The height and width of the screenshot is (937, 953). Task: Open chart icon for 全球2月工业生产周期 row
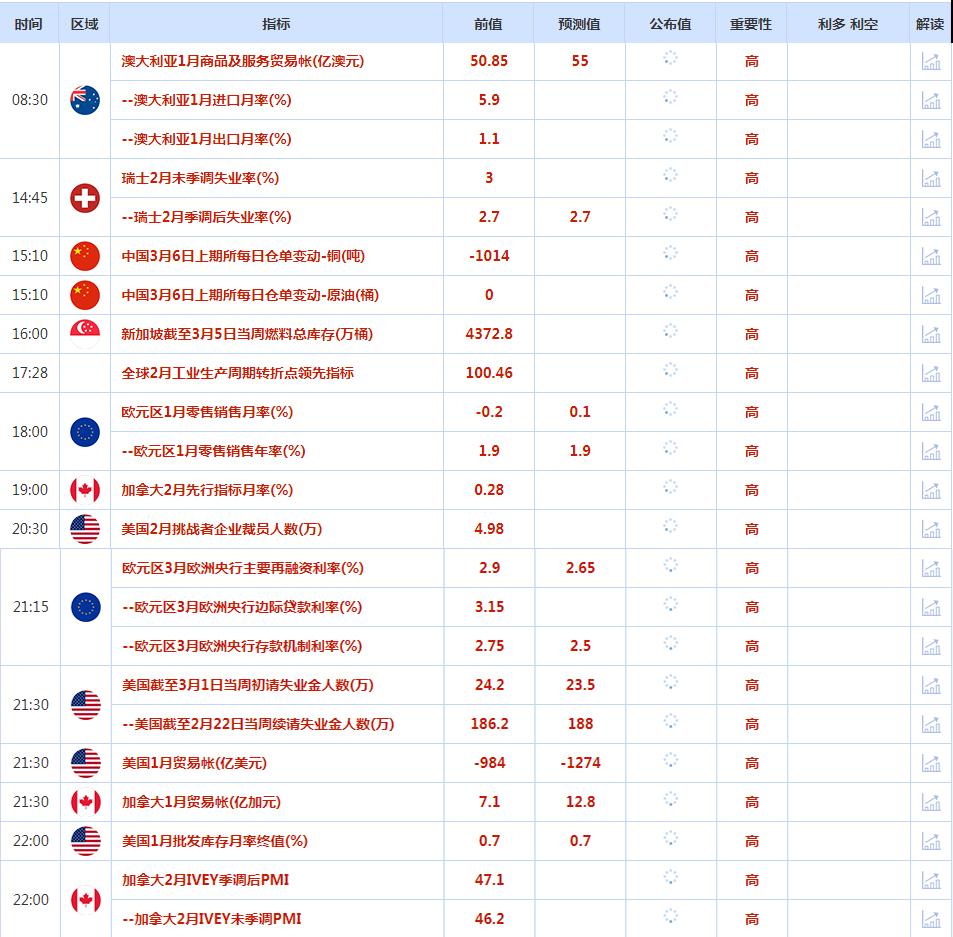point(931,372)
